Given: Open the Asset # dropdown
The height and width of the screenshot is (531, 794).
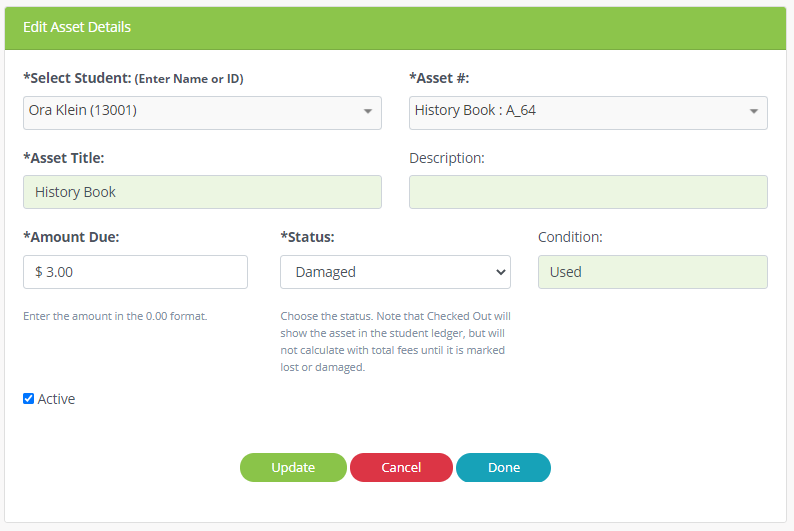Looking at the screenshot, I should [x=588, y=112].
